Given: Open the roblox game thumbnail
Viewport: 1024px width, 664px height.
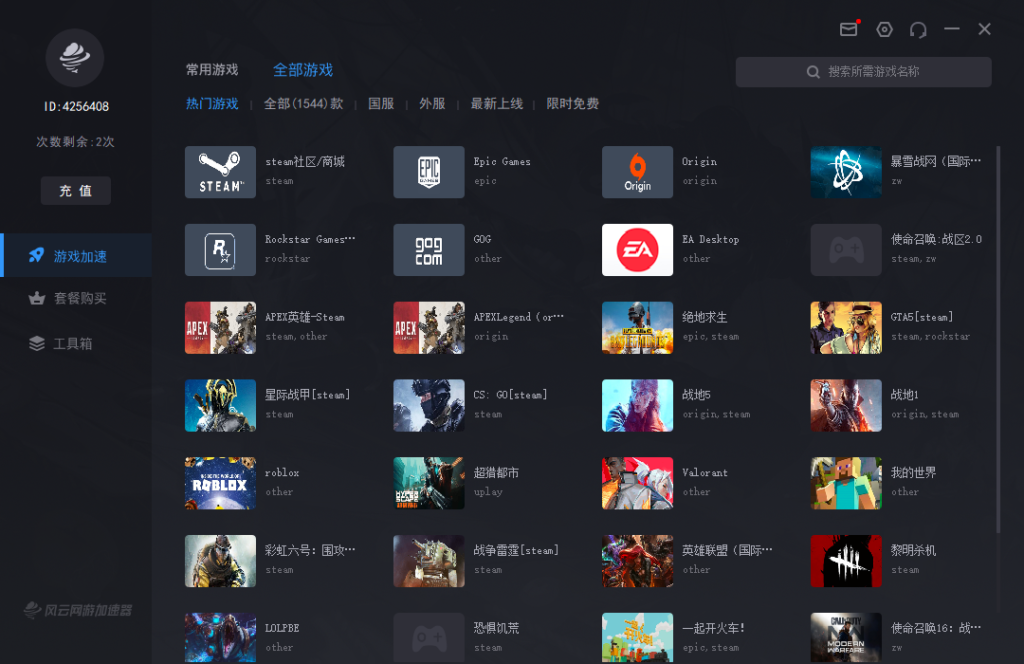Looking at the screenshot, I should click(x=220, y=482).
